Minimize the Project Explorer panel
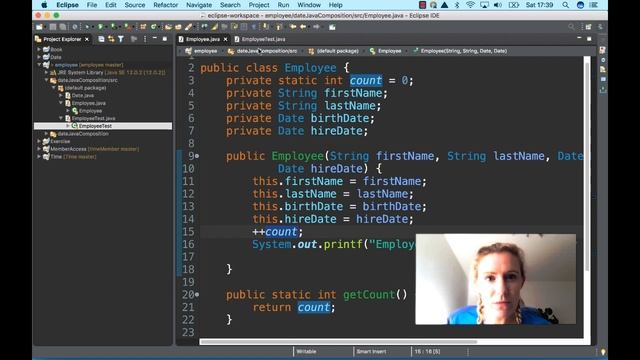 [x=155, y=39]
